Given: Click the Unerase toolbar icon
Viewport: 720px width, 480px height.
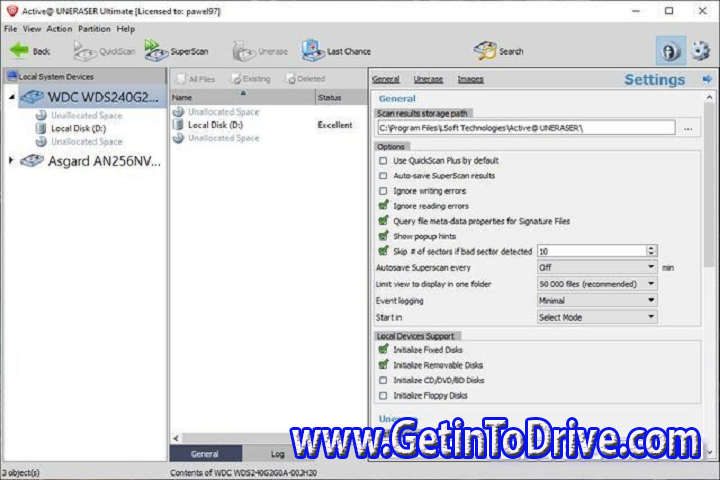Looking at the screenshot, I should coord(243,51).
